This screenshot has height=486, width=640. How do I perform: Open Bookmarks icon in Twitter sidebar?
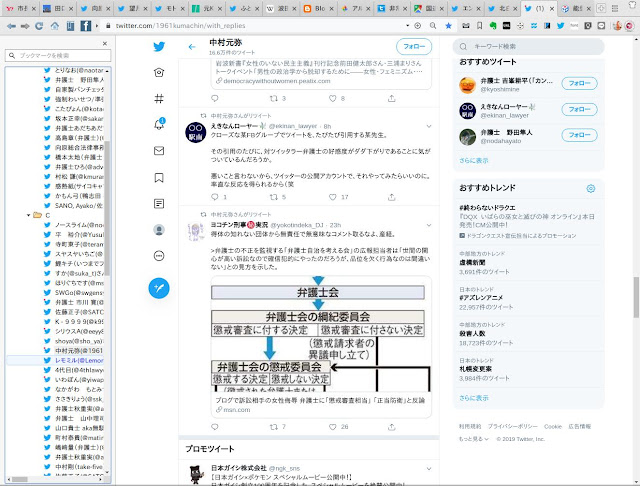(159, 178)
